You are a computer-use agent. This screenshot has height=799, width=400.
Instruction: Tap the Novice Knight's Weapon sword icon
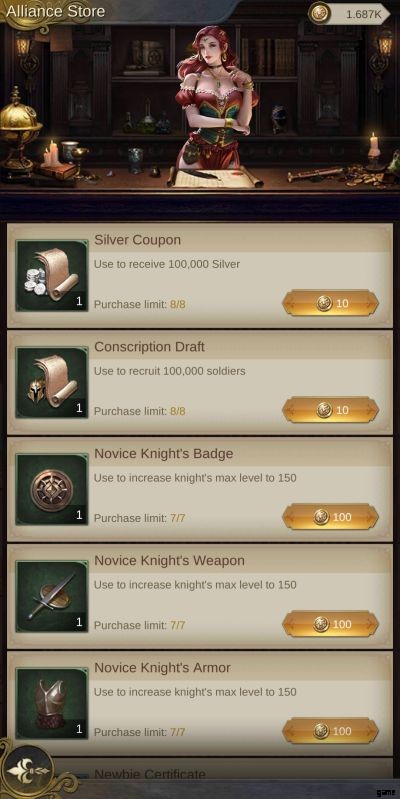point(52,597)
